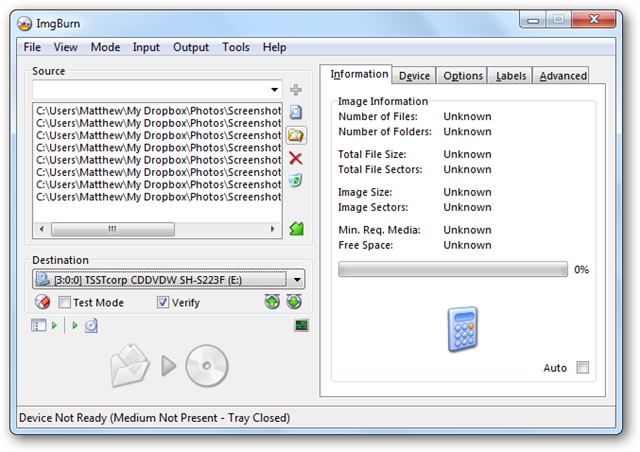The height and width of the screenshot is (452, 640).
Task: Expand the Source path dropdown
Action: click(274, 89)
